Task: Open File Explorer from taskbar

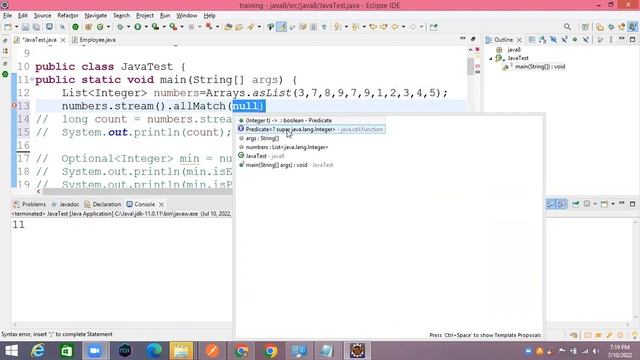Action: (x=182, y=351)
